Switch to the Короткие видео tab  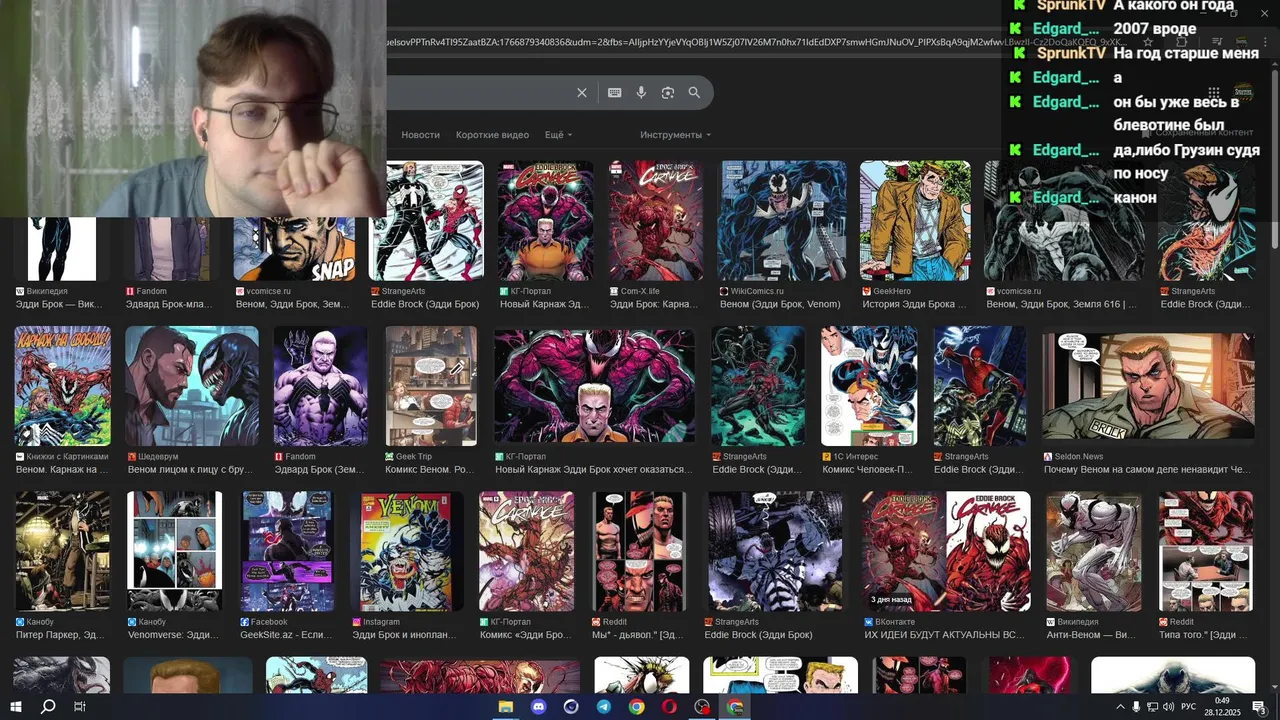492,135
